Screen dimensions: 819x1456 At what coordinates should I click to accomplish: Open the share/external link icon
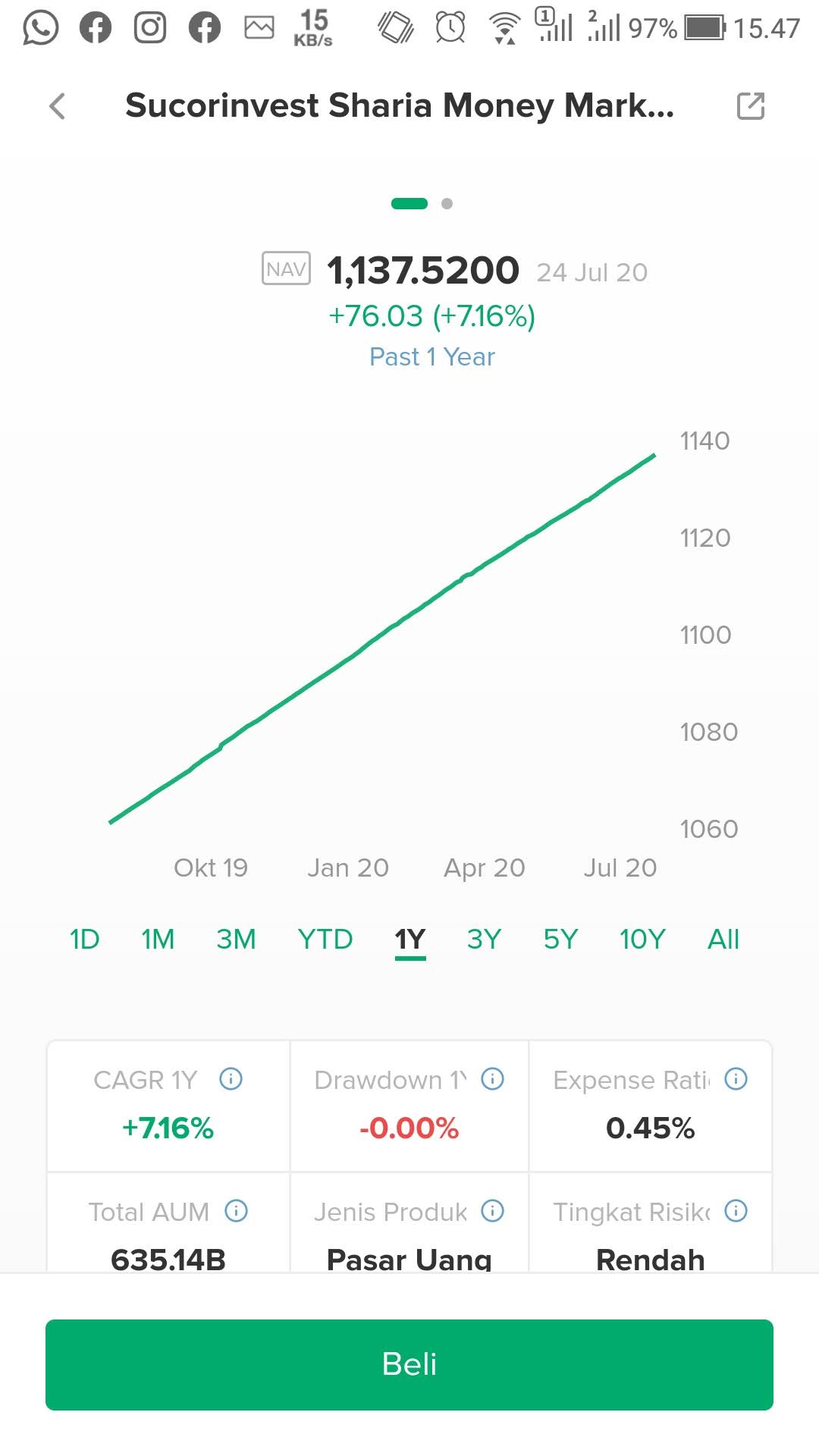click(750, 106)
